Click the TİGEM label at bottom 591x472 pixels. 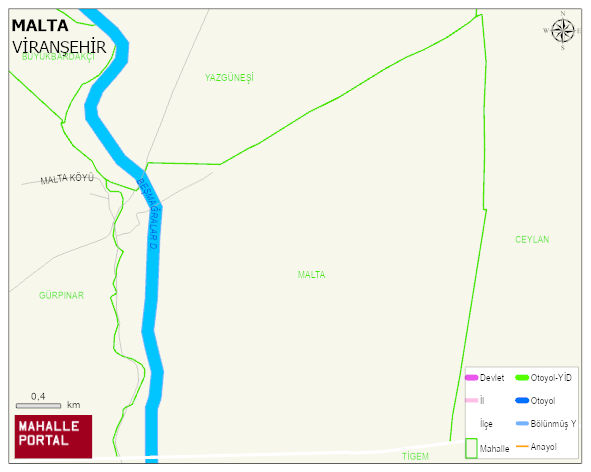click(415, 457)
